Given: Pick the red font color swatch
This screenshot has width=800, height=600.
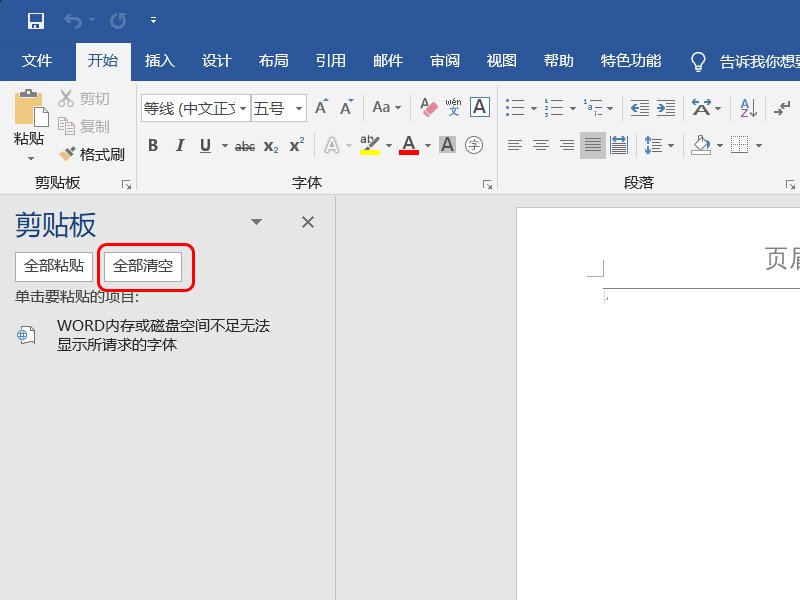Looking at the screenshot, I should pos(407,145).
